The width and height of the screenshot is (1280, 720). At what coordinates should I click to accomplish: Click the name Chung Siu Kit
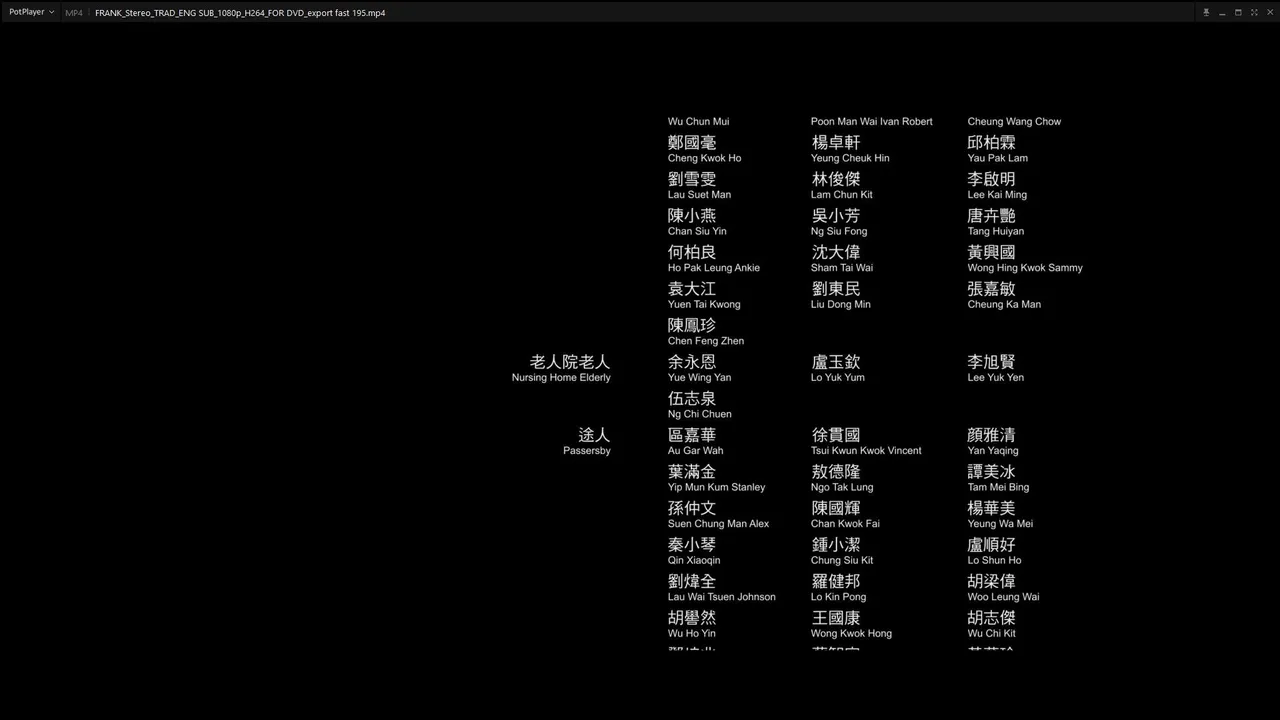(842, 561)
